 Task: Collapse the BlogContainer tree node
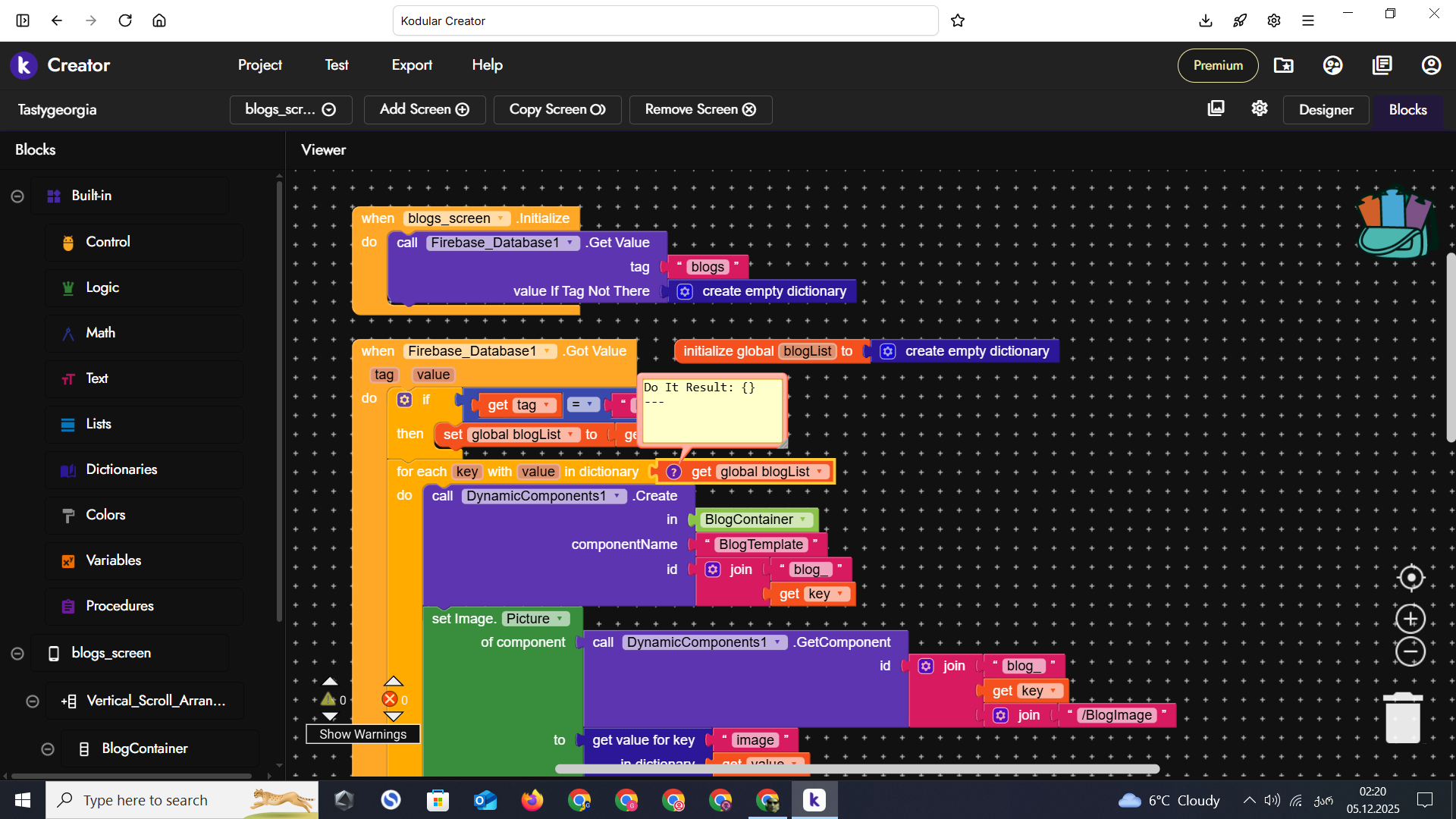[48, 749]
